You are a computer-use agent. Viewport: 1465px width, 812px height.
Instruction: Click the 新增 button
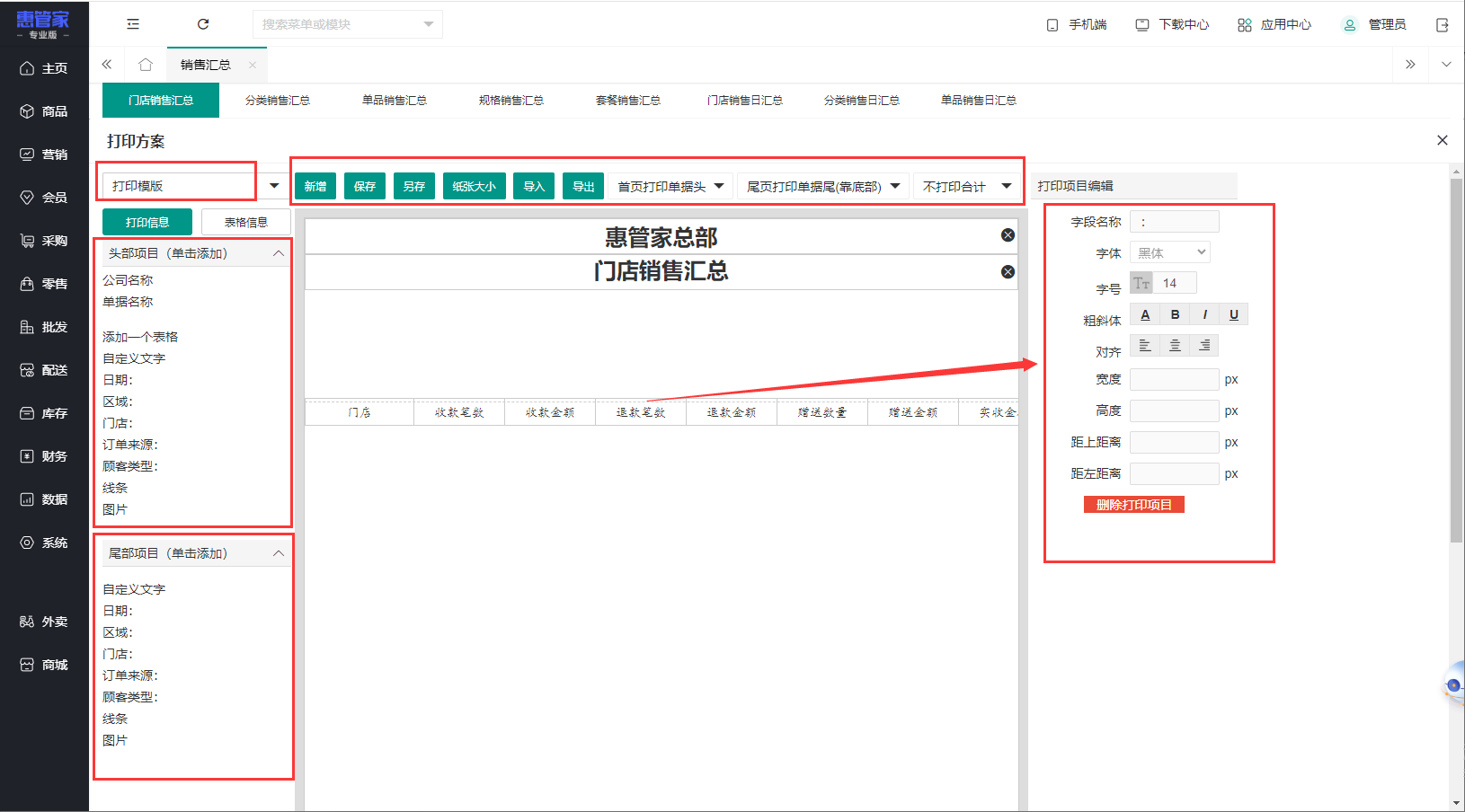pyautogui.click(x=315, y=186)
